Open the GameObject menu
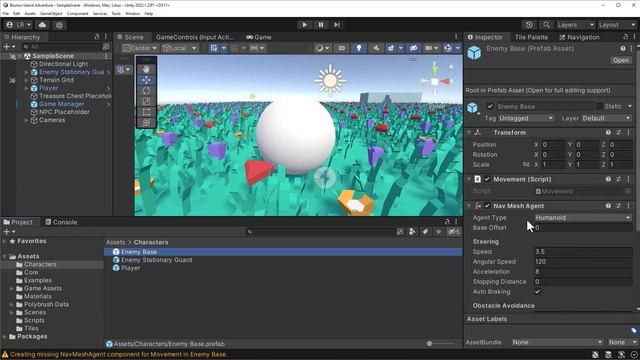This screenshot has height=360, width=640. 51,13
